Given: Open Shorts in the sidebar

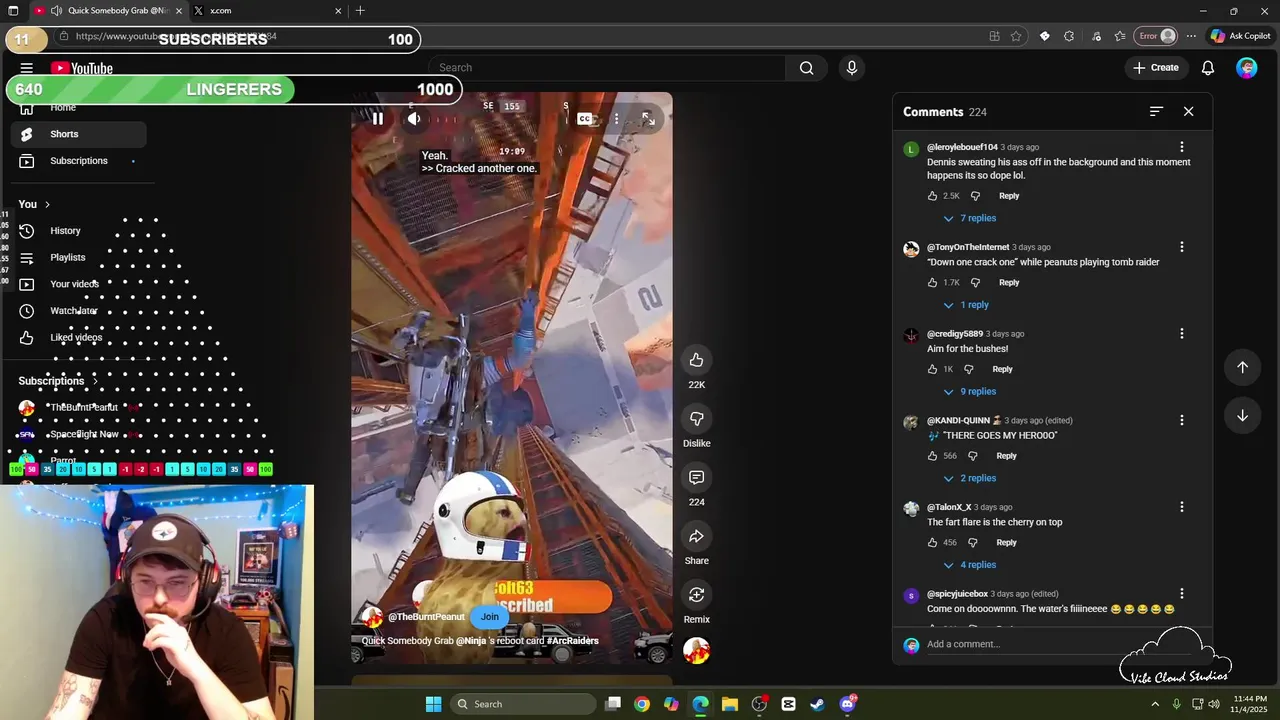Looking at the screenshot, I should pos(78,134).
